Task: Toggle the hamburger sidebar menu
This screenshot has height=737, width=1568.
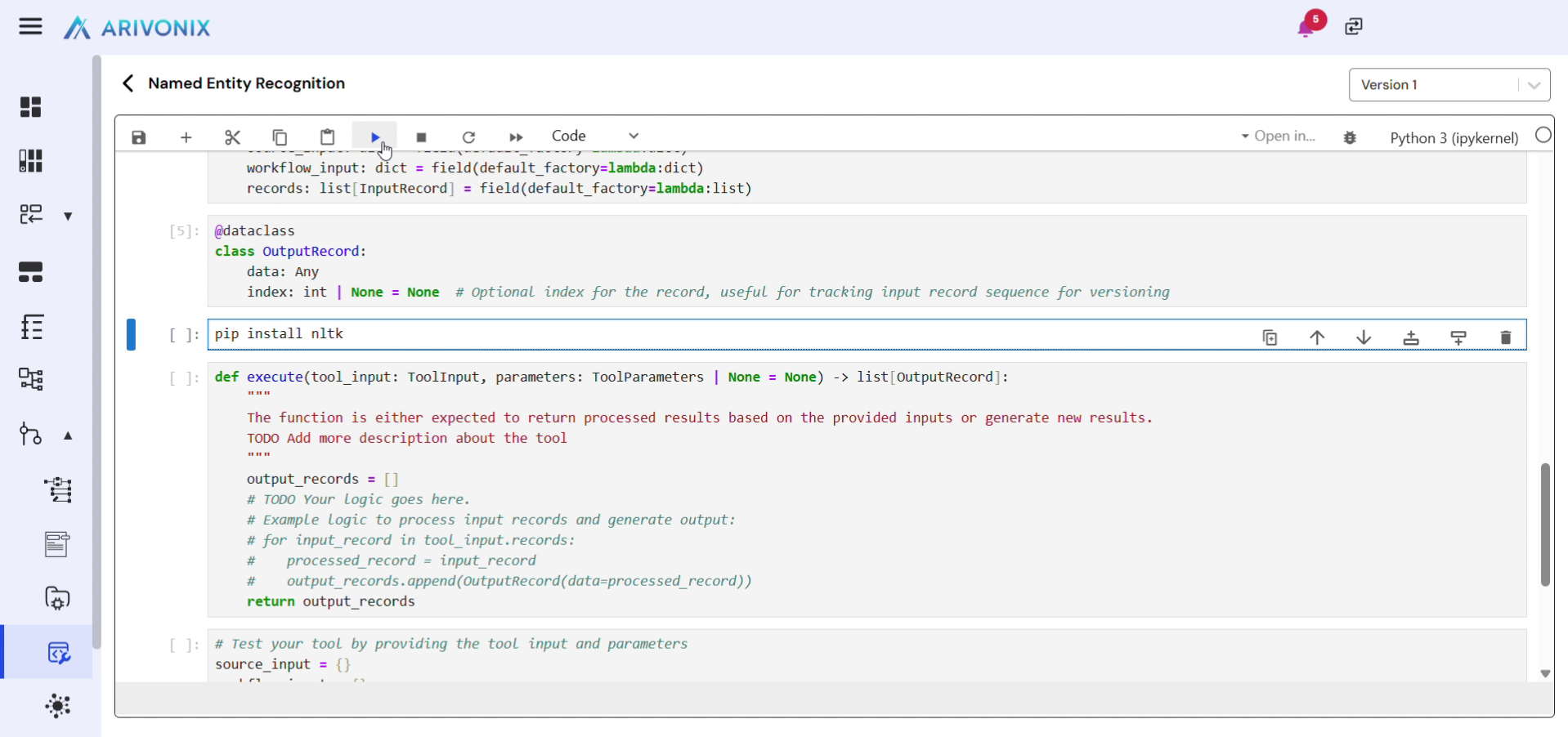Action: tap(30, 27)
